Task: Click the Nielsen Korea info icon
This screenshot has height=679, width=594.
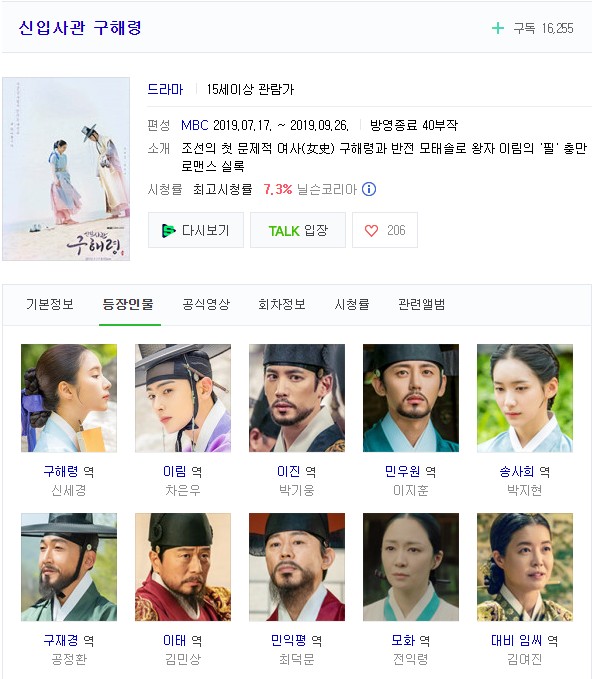Action: coord(369,189)
